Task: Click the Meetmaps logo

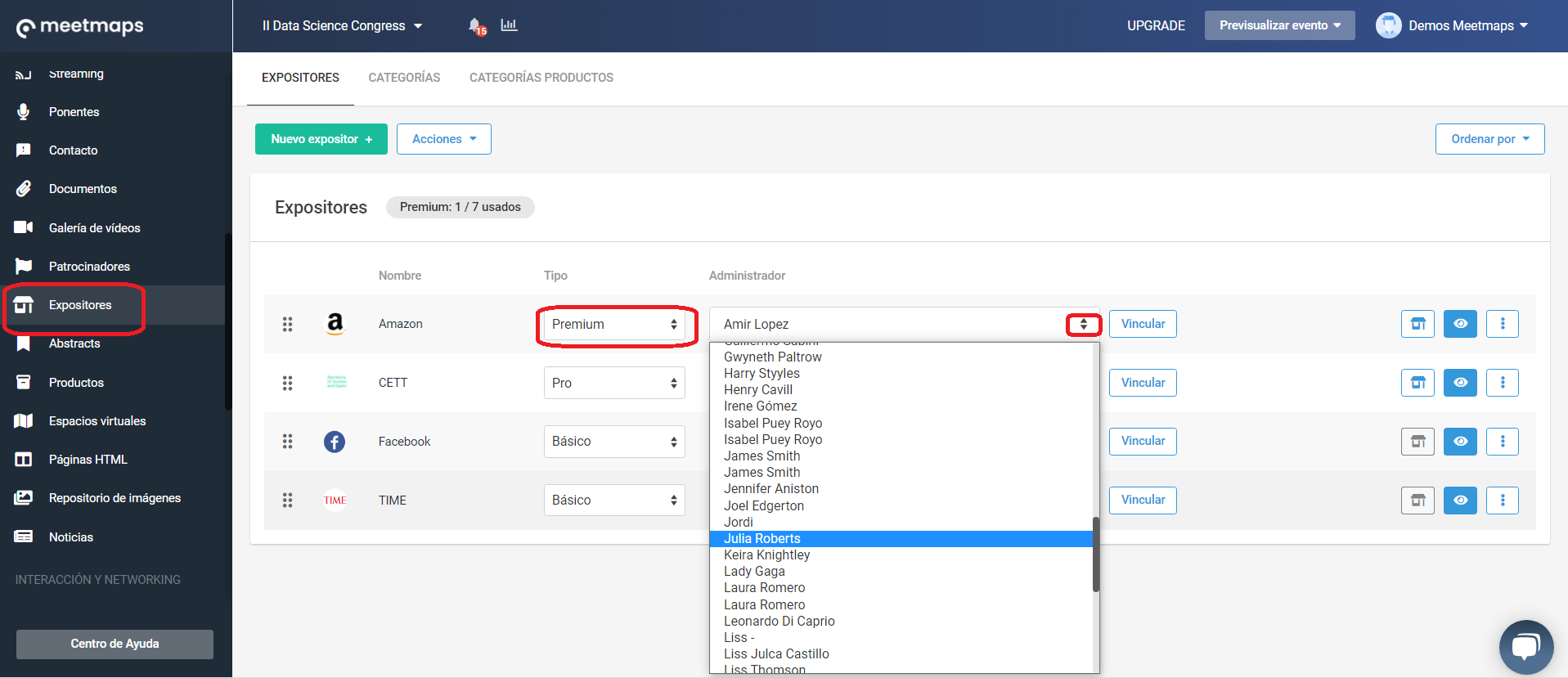Action: [80, 27]
